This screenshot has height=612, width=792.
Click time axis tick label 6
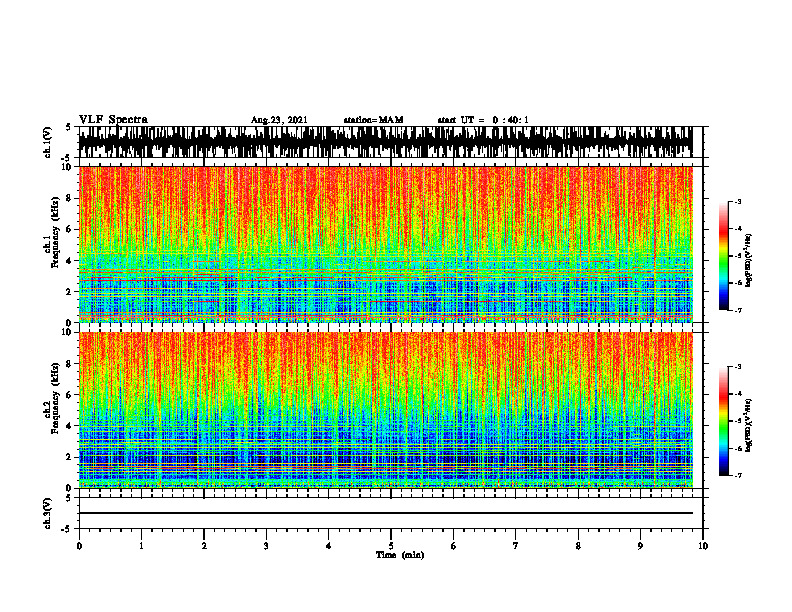tap(454, 546)
